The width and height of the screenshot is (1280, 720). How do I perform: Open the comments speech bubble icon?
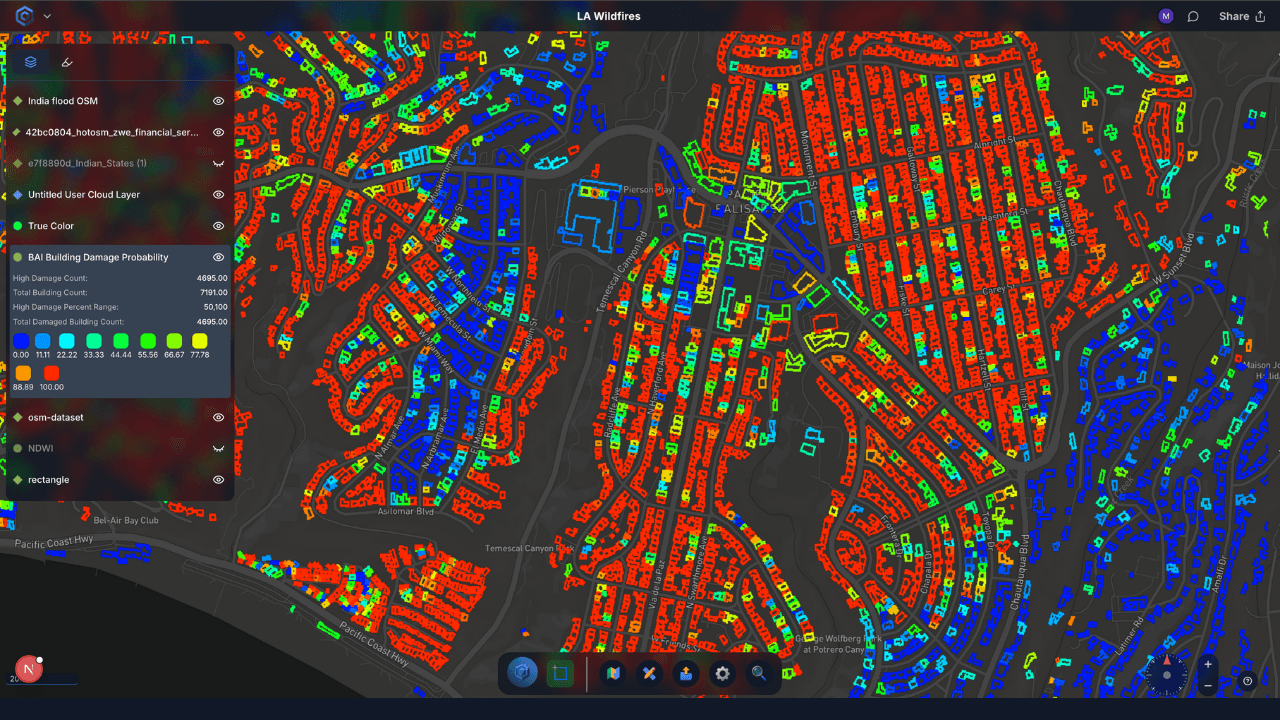pyautogui.click(x=1193, y=16)
